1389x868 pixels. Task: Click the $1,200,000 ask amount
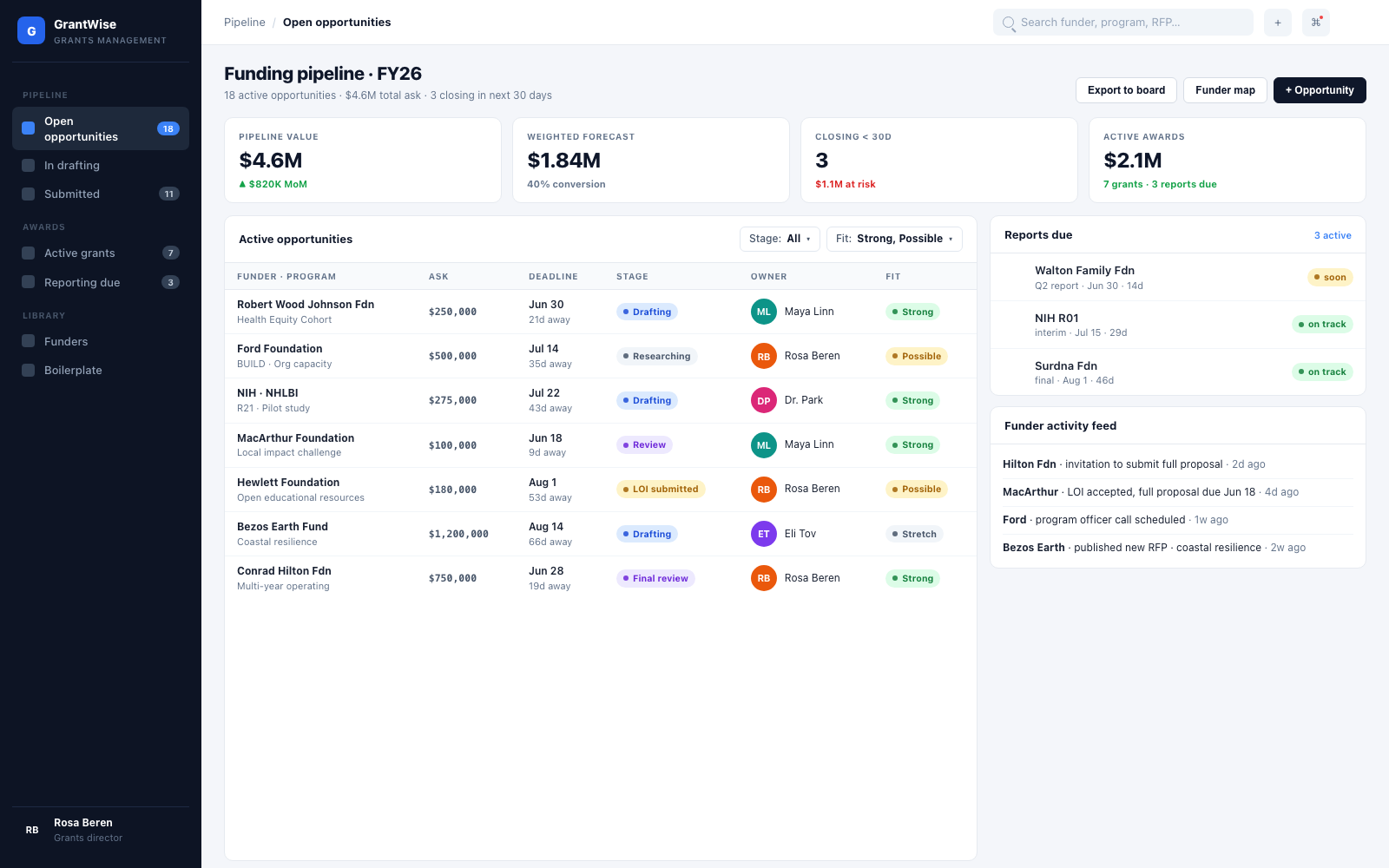458,534
